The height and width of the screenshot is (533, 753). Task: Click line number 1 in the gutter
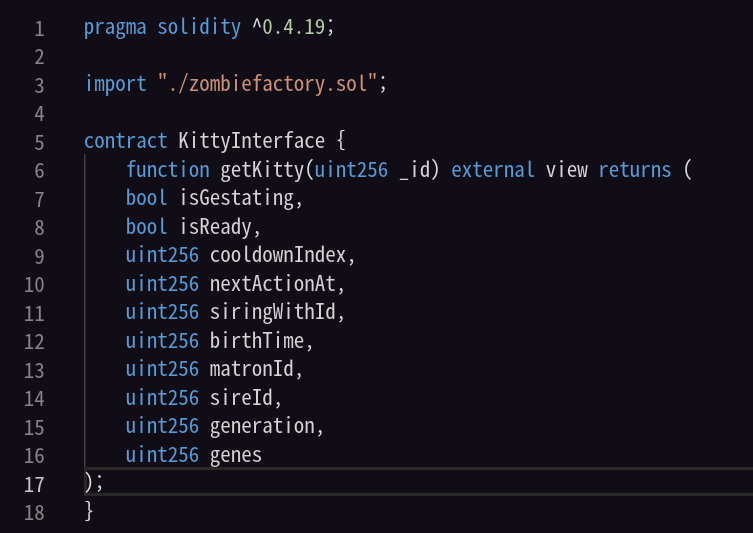39,29
